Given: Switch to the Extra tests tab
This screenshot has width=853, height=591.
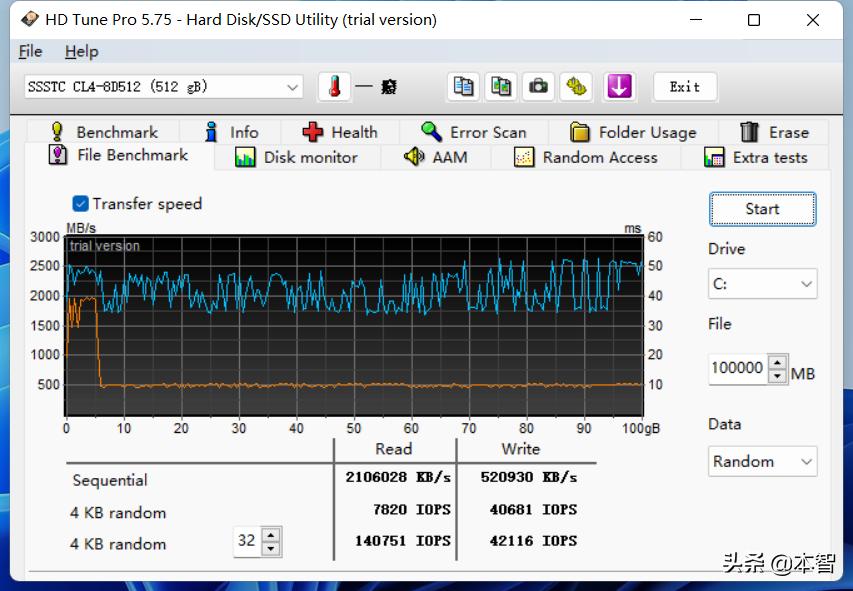Looking at the screenshot, I should (755, 157).
